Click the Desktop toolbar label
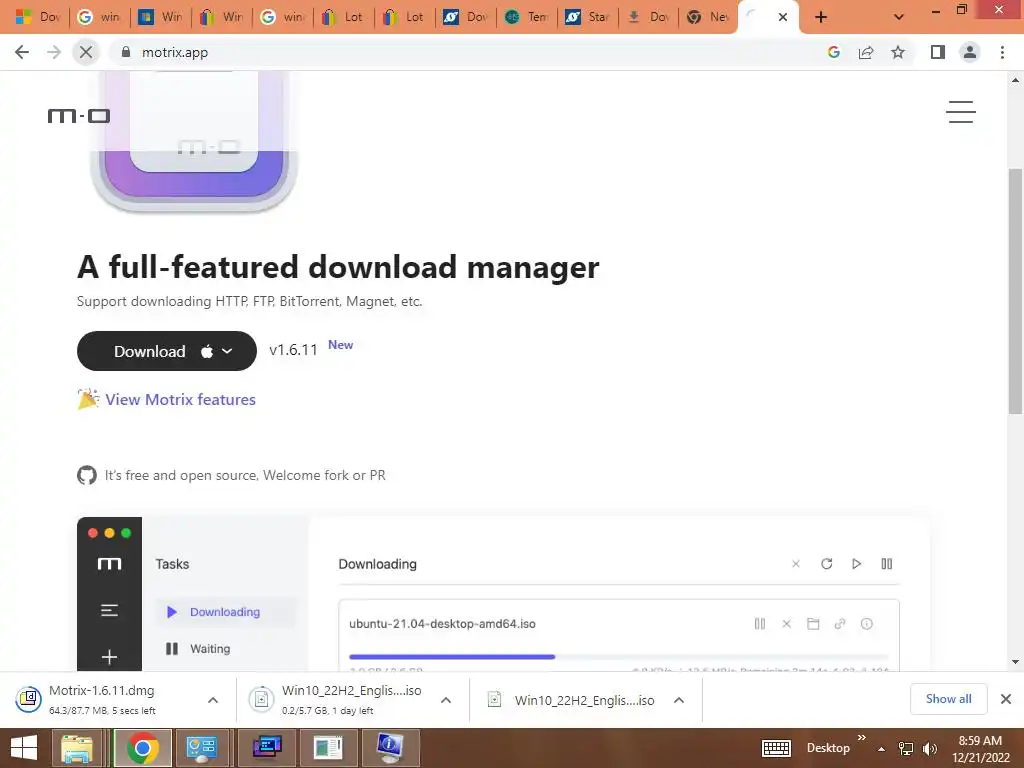Viewport: 1024px width, 768px height. click(x=828, y=748)
